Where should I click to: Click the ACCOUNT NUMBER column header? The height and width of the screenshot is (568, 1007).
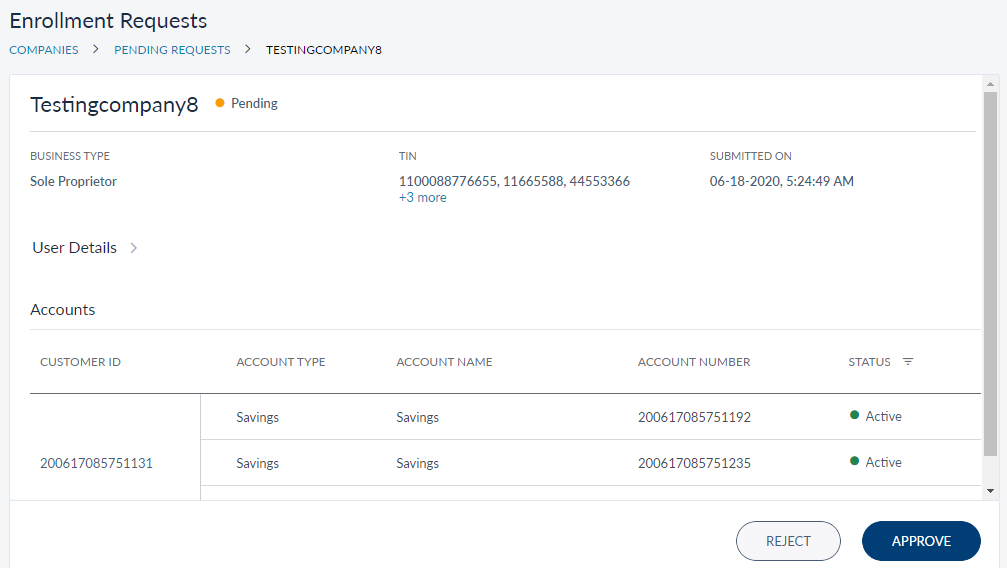694,362
